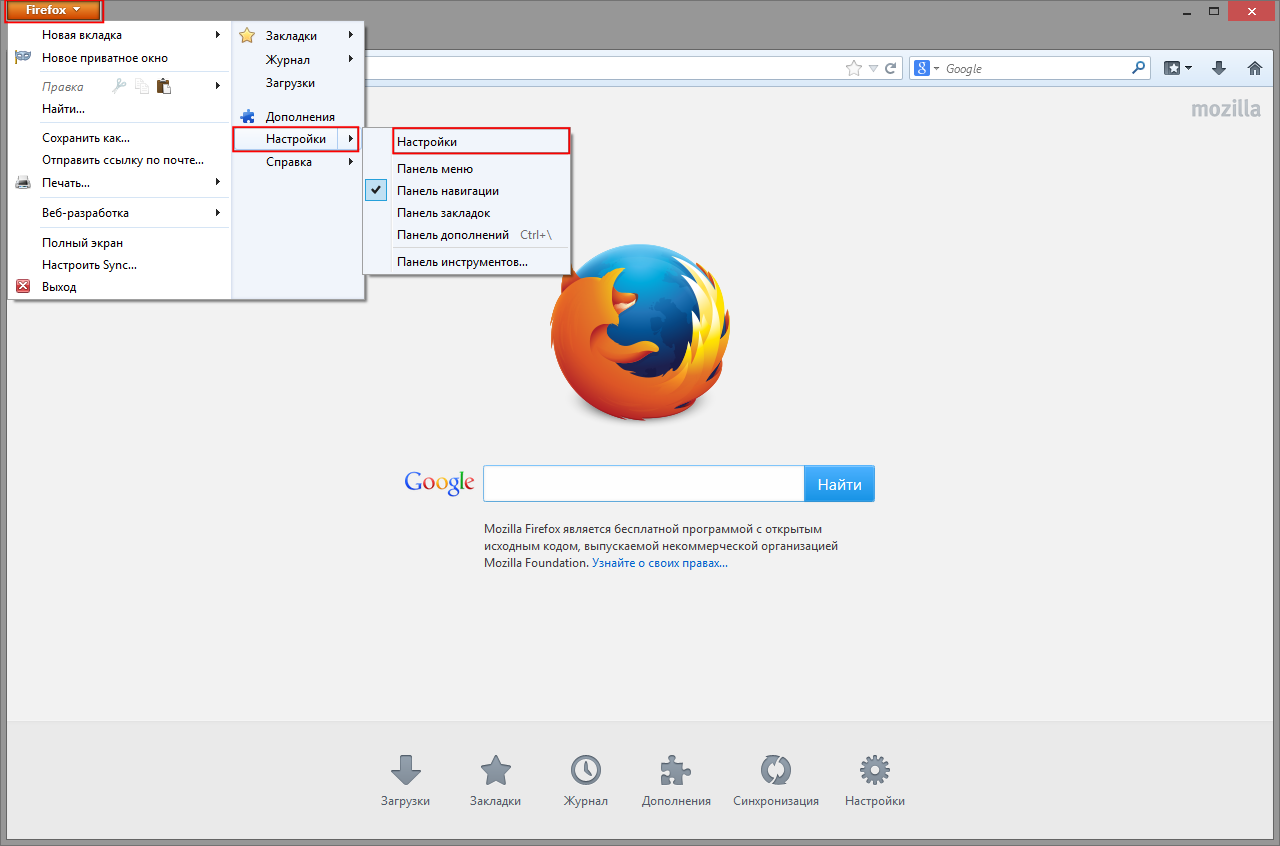Open Синхронизация icon at page bottom
This screenshot has height=846, width=1280.
point(776,770)
